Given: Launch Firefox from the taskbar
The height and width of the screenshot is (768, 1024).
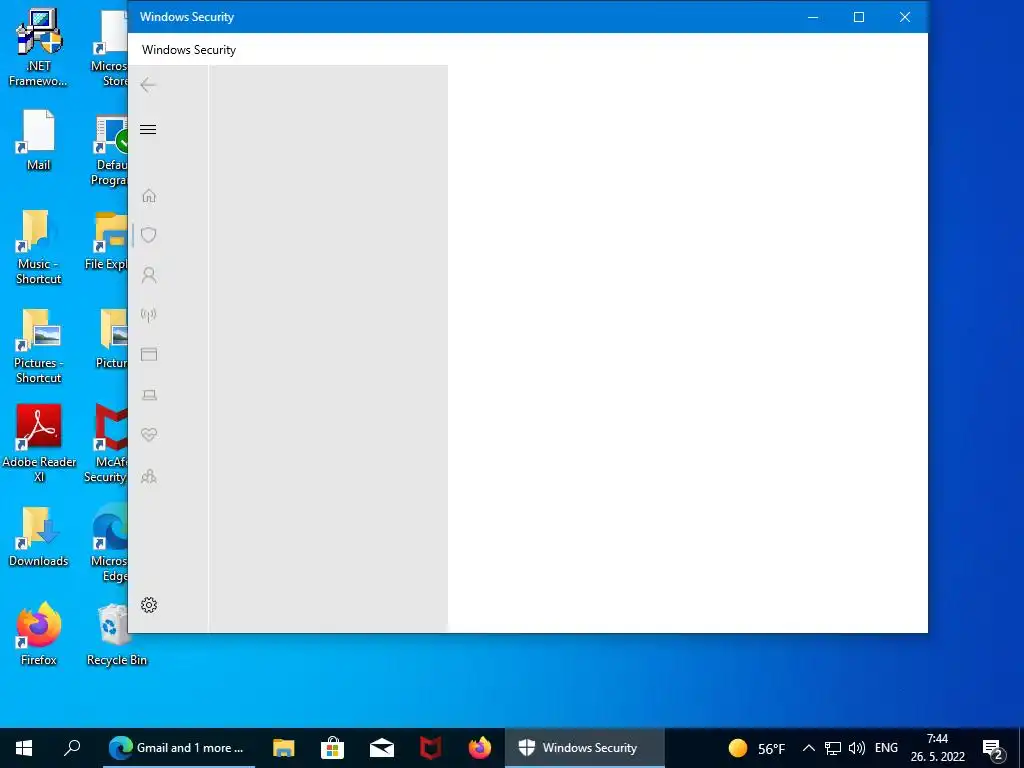Looking at the screenshot, I should (x=479, y=748).
